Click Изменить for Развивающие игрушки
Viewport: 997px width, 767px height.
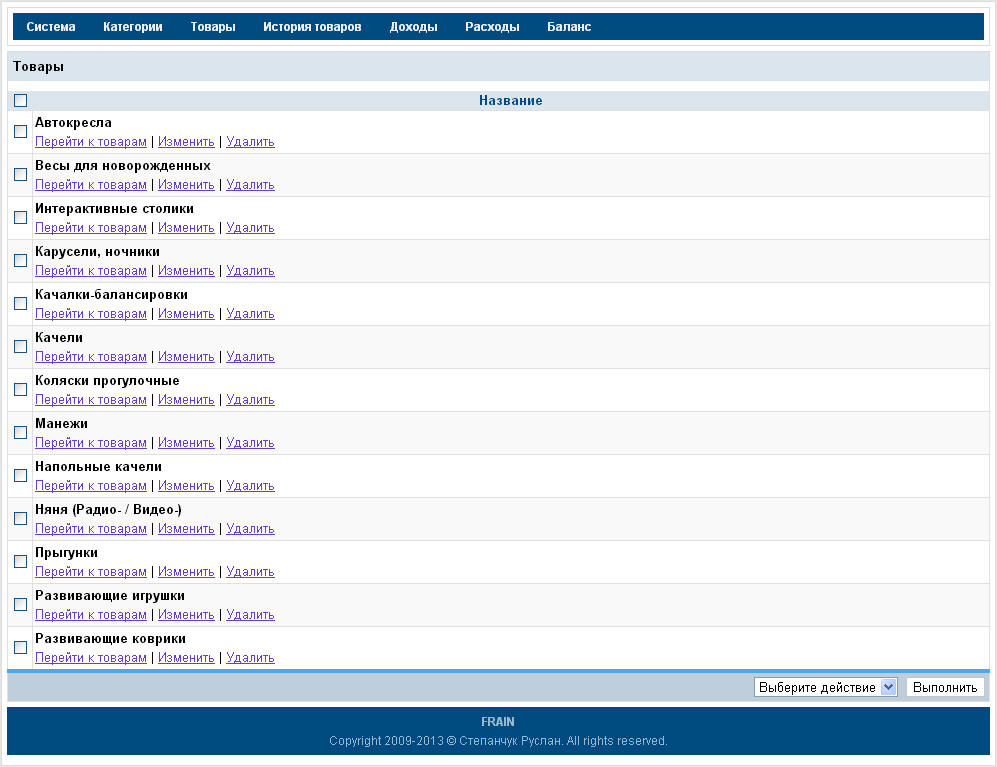pos(186,615)
